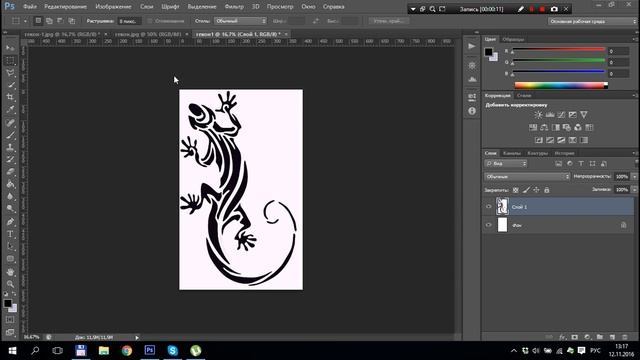Open the Color panel flyout menu
640x360 pixels.
tap(635, 39)
